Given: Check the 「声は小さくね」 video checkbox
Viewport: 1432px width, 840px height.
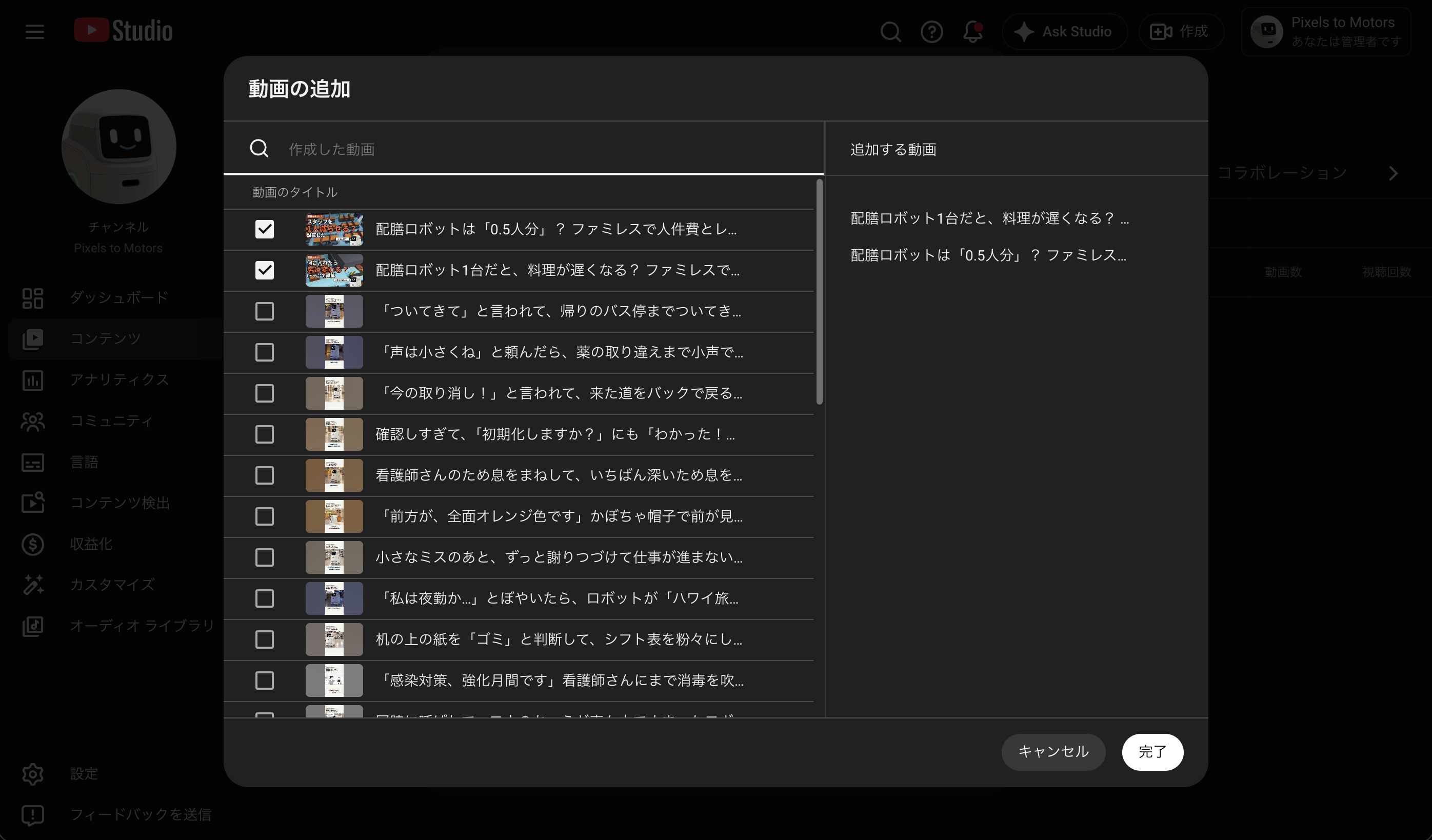Looking at the screenshot, I should coord(264,352).
